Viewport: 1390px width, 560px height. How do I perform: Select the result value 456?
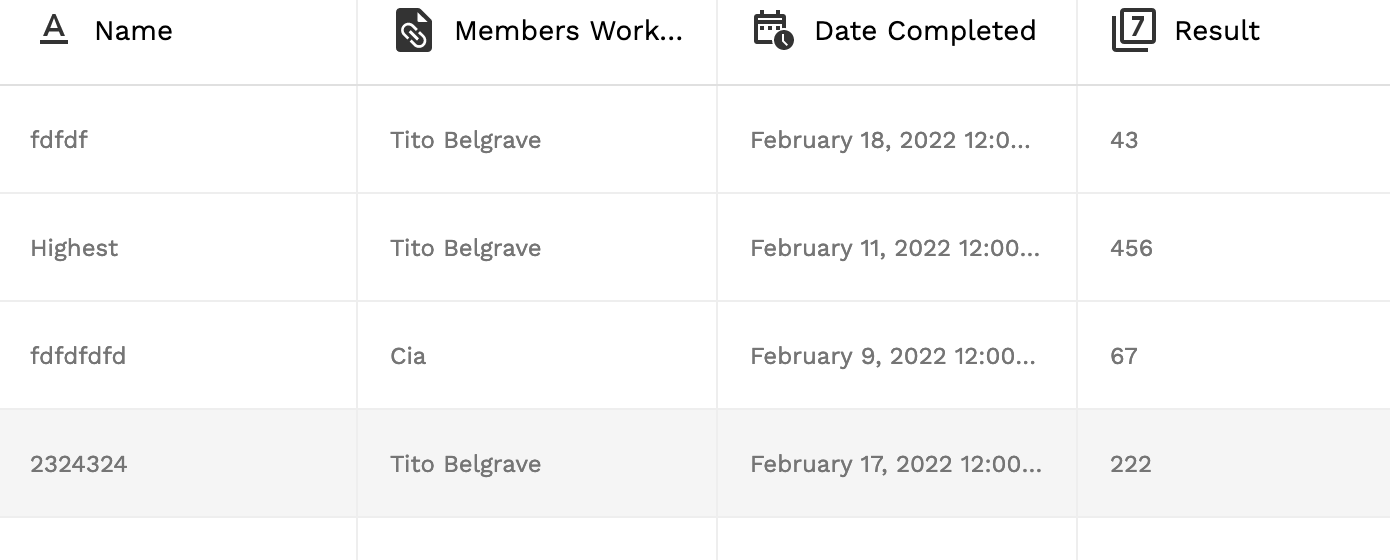tap(1131, 248)
